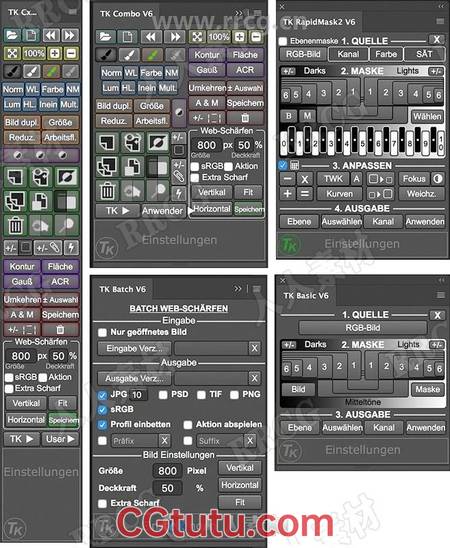Select the black brush icon in TK Combo V6
The image size is (450, 548).
click(106, 54)
